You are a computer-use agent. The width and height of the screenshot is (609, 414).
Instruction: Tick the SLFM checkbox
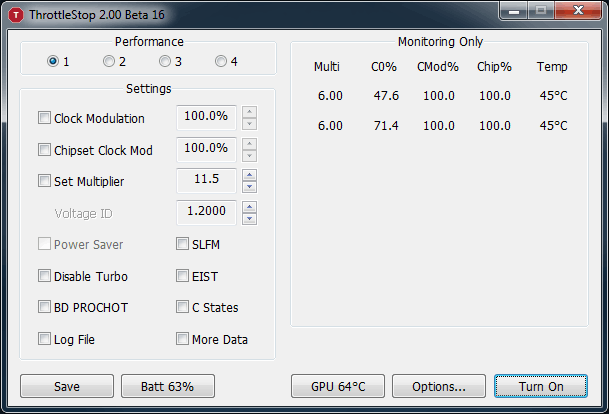pyautogui.click(x=182, y=244)
